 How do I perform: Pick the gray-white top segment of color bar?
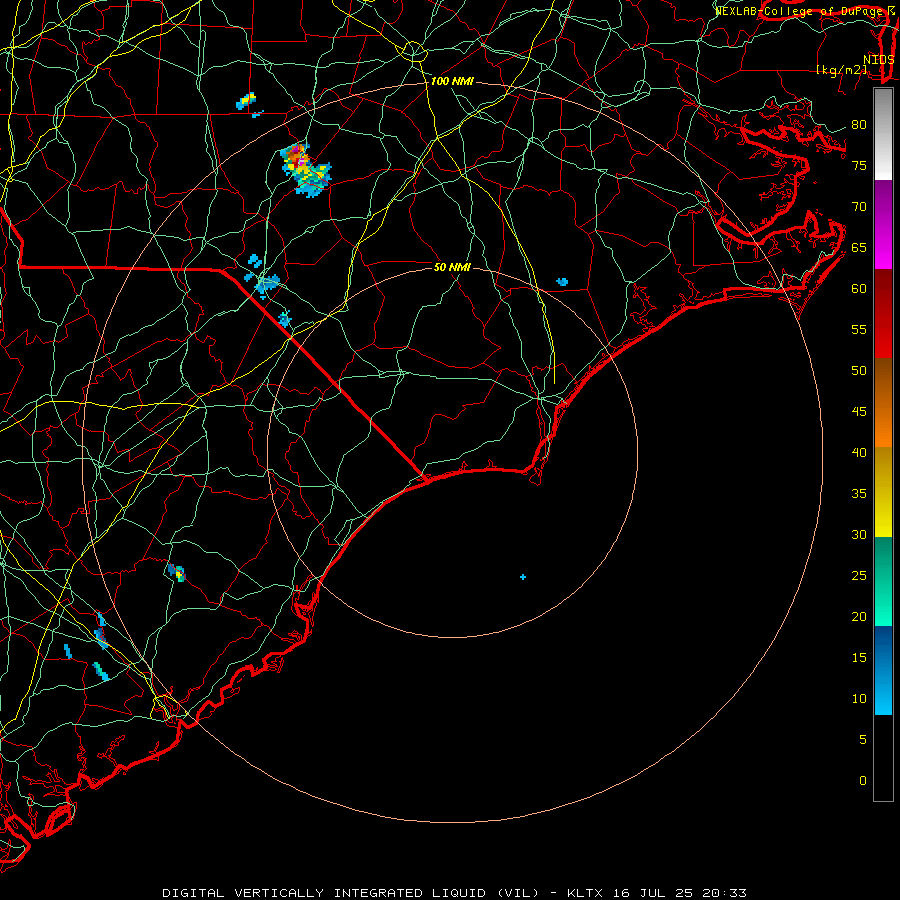pyautogui.click(x=883, y=134)
